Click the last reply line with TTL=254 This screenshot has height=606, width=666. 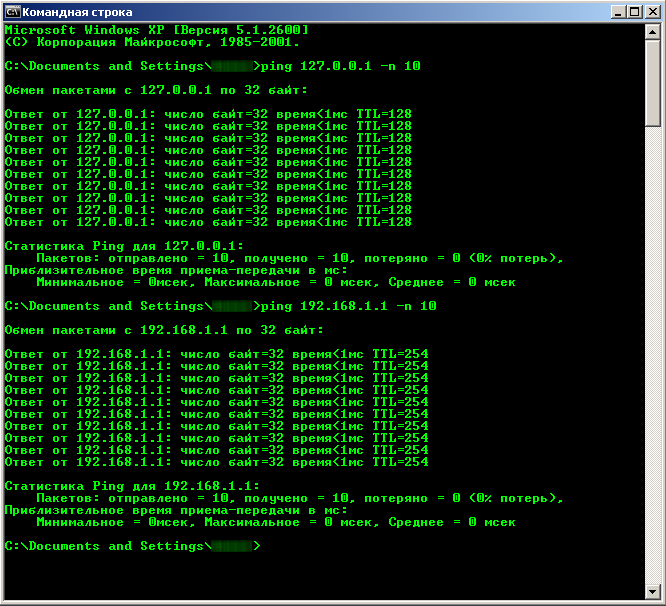[216, 462]
